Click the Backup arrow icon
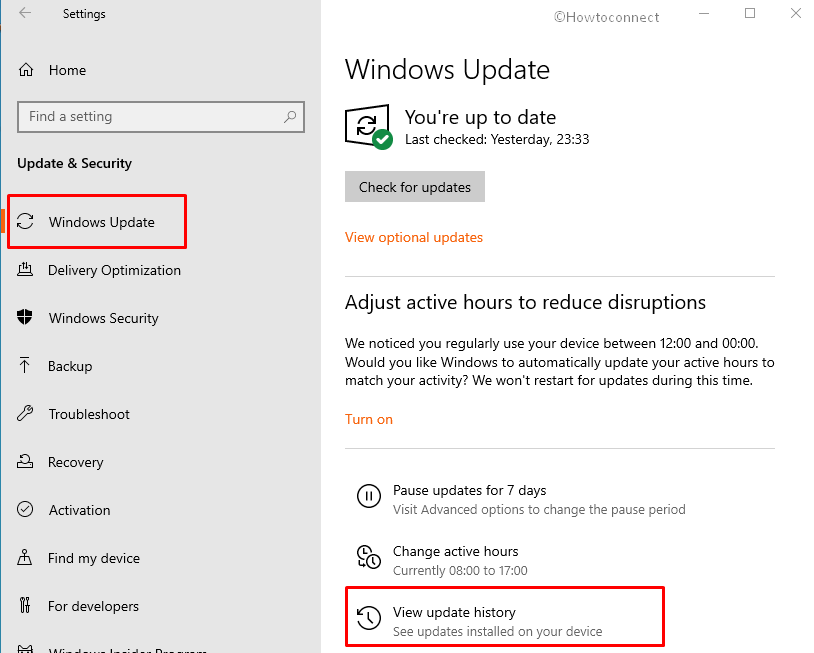The height and width of the screenshot is (653, 814). click(x=26, y=366)
